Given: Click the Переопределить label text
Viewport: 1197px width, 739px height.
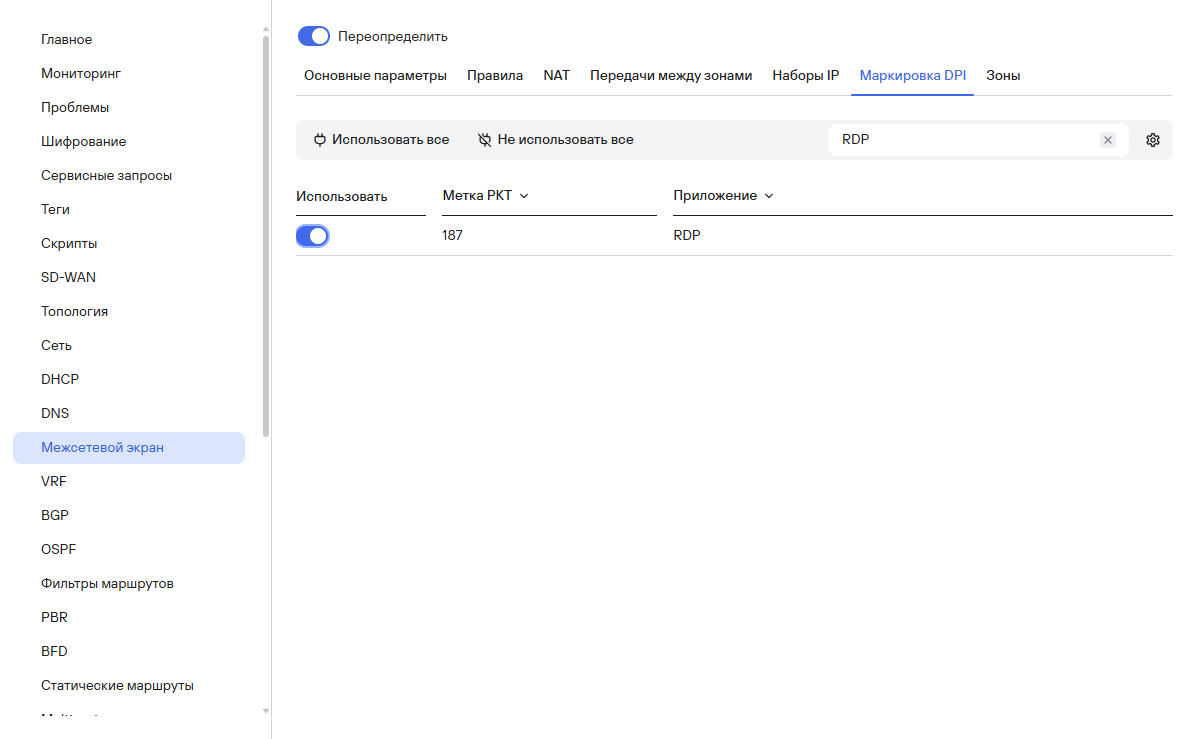Looking at the screenshot, I should click(392, 37).
